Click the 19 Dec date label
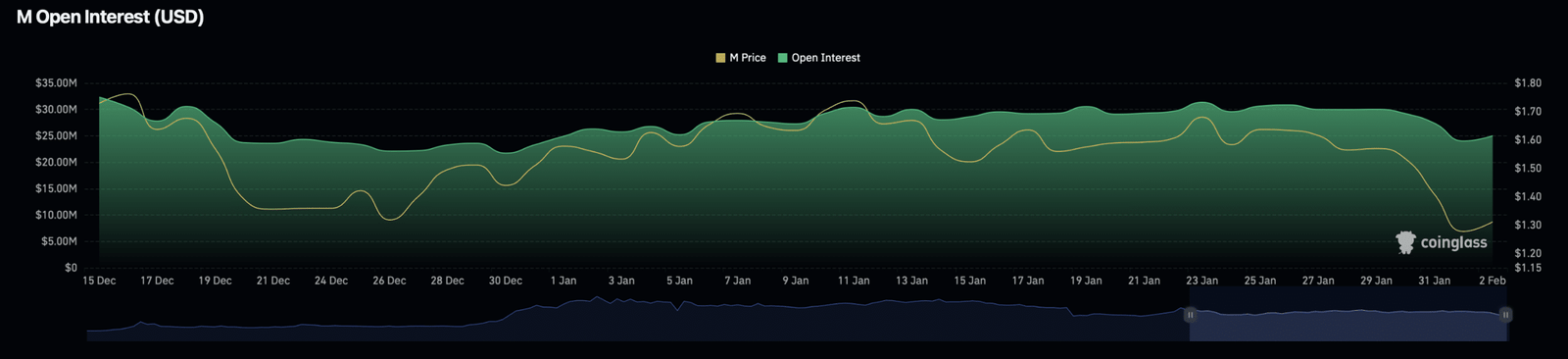 tap(215, 281)
